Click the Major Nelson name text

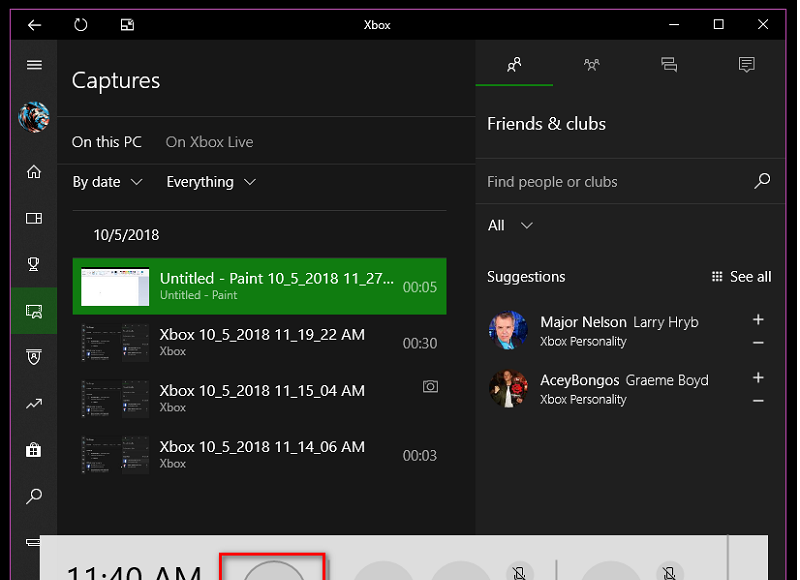pos(583,322)
